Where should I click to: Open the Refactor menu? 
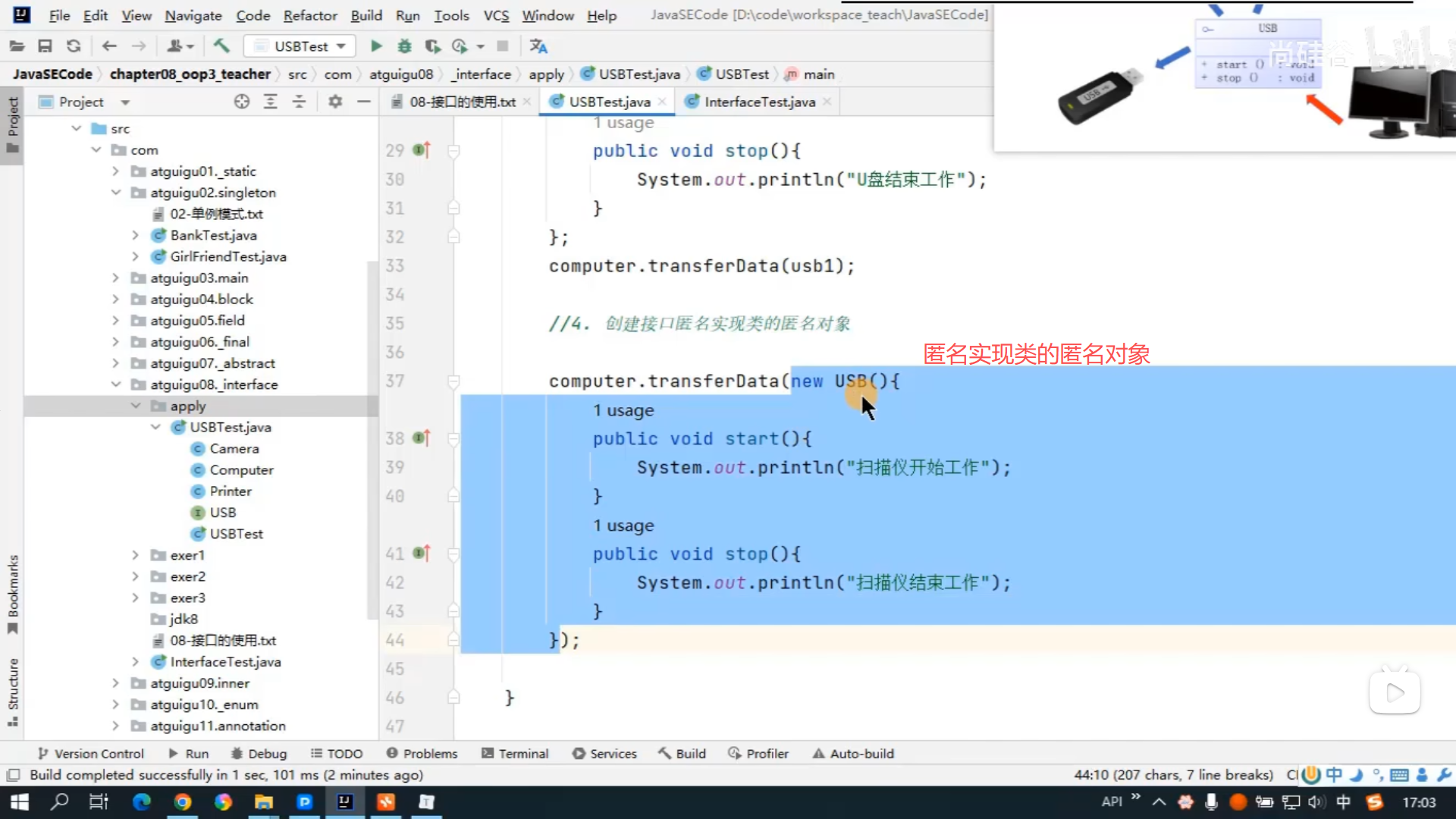click(309, 15)
